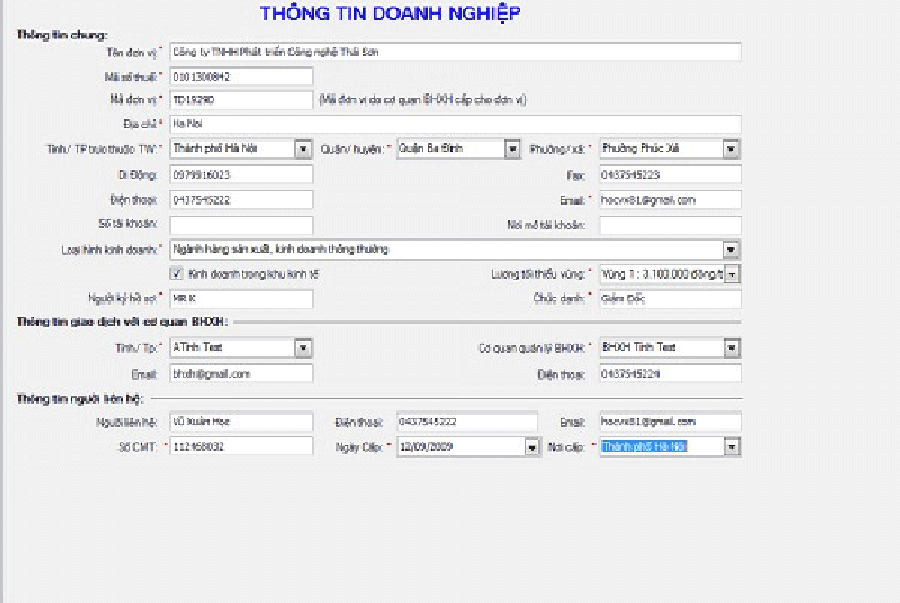Click the Tên đơn vị text field
900x603 pixels.
pyautogui.click(x=455, y=51)
